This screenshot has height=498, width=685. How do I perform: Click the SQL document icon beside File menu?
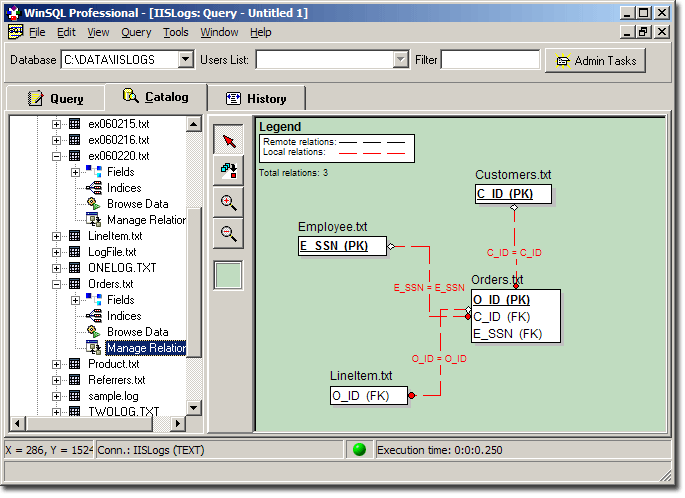tap(15, 32)
